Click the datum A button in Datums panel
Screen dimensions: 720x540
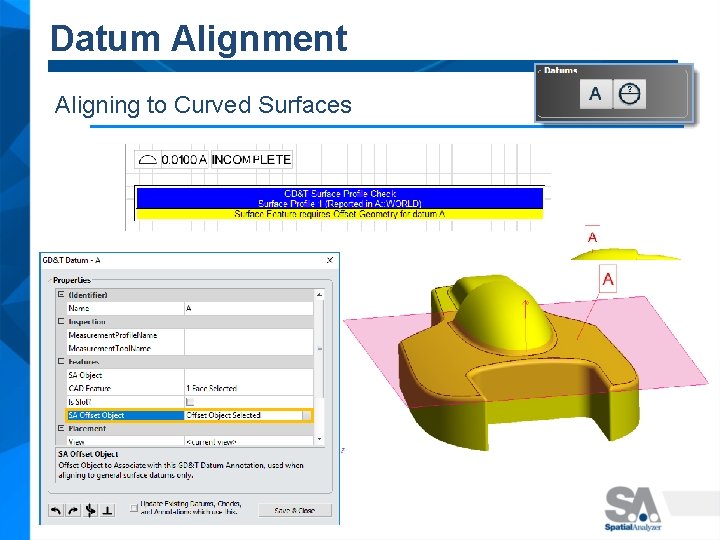(596, 94)
